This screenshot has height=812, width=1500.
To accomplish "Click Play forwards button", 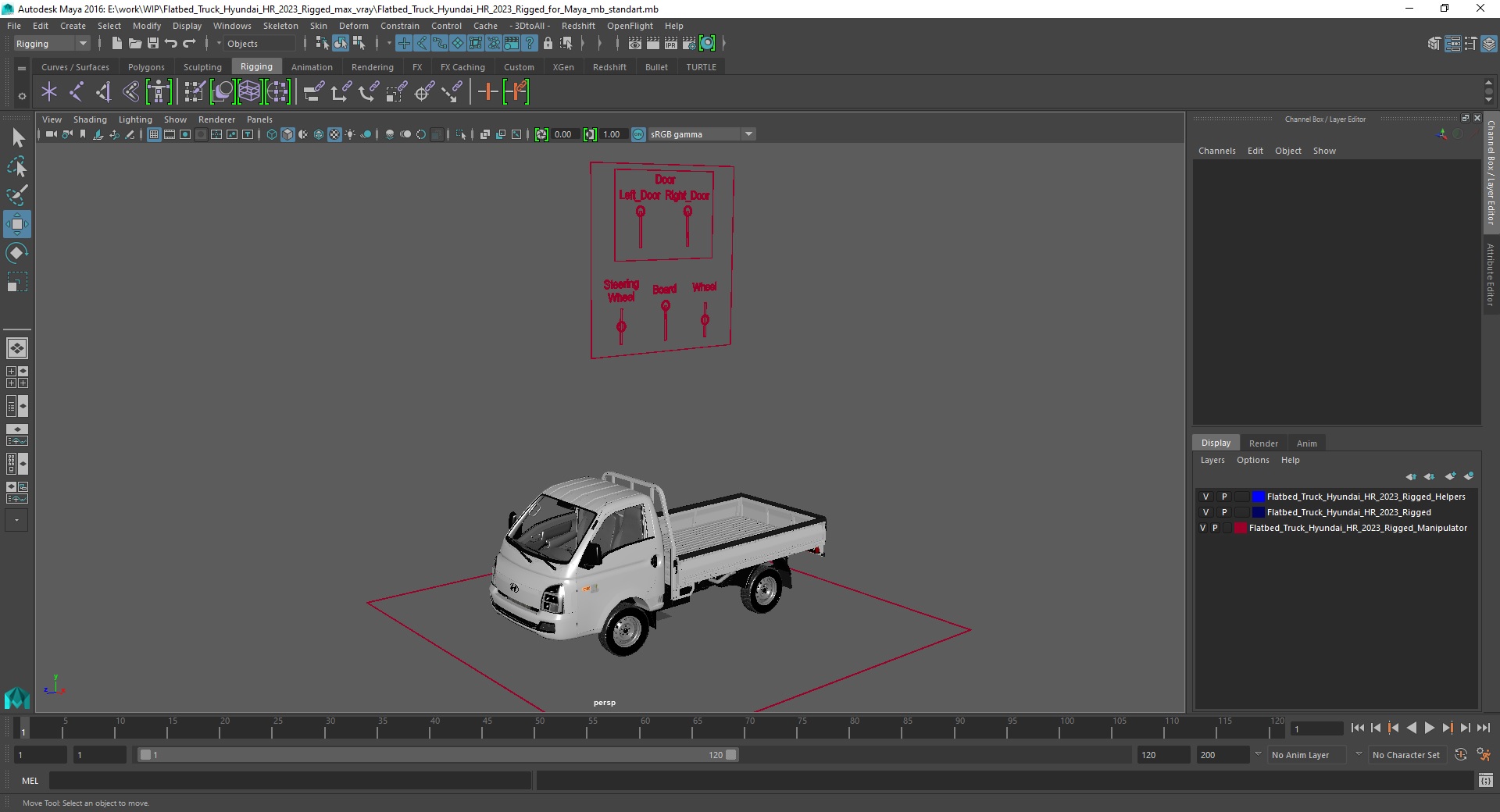I will [x=1430, y=728].
